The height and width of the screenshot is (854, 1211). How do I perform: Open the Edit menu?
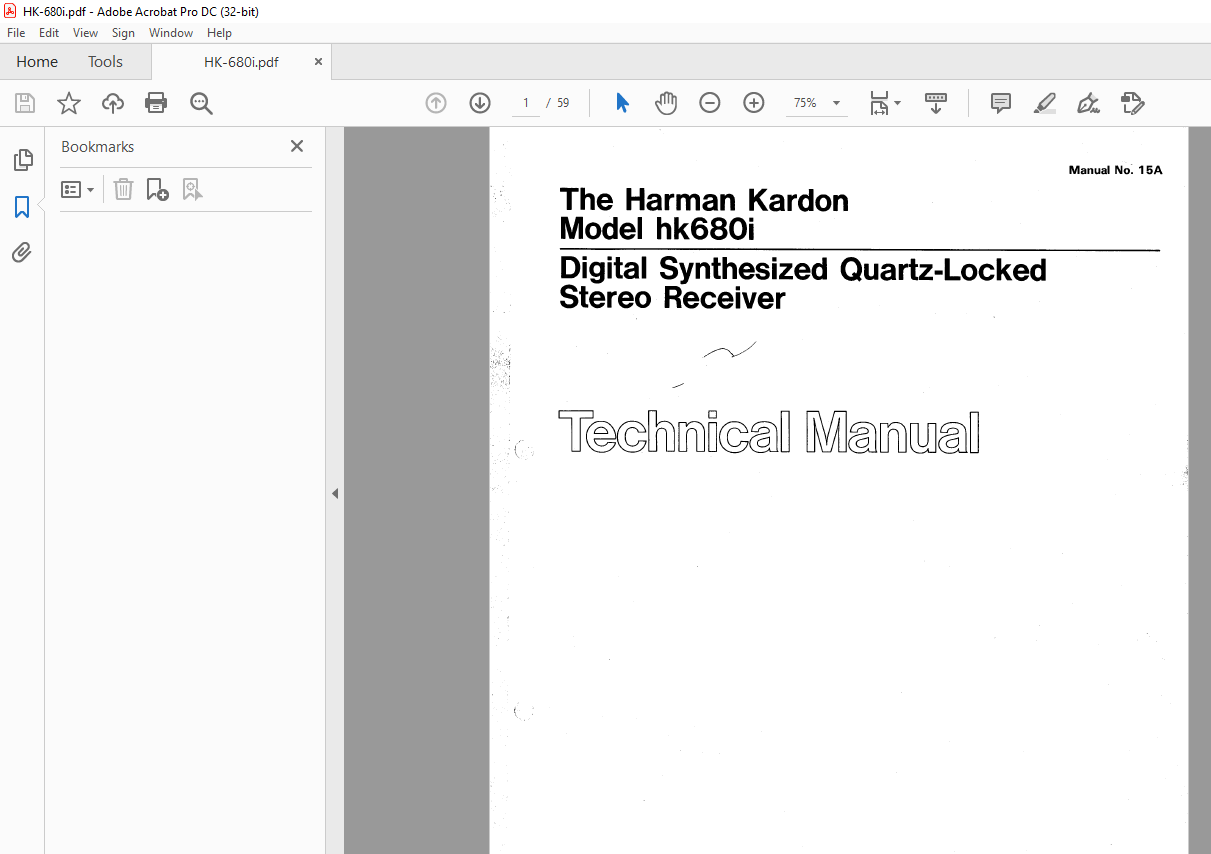pyautogui.click(x=49, y=33)
